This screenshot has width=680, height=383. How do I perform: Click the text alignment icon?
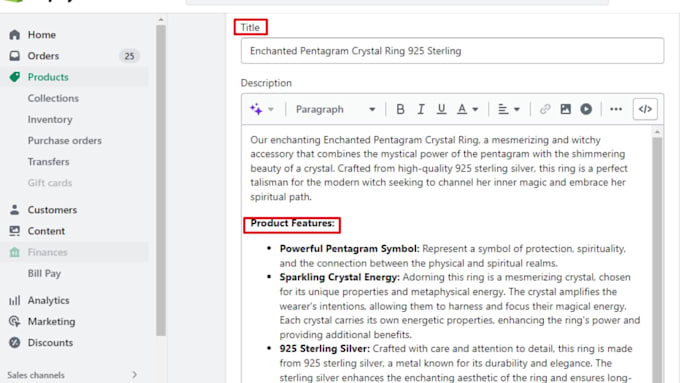pyautogui.click(x=503, y=109)
